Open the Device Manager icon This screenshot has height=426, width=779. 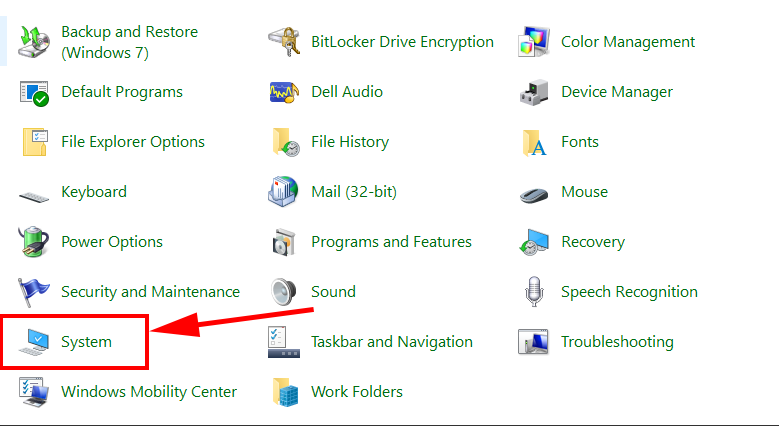coord(534,92)
